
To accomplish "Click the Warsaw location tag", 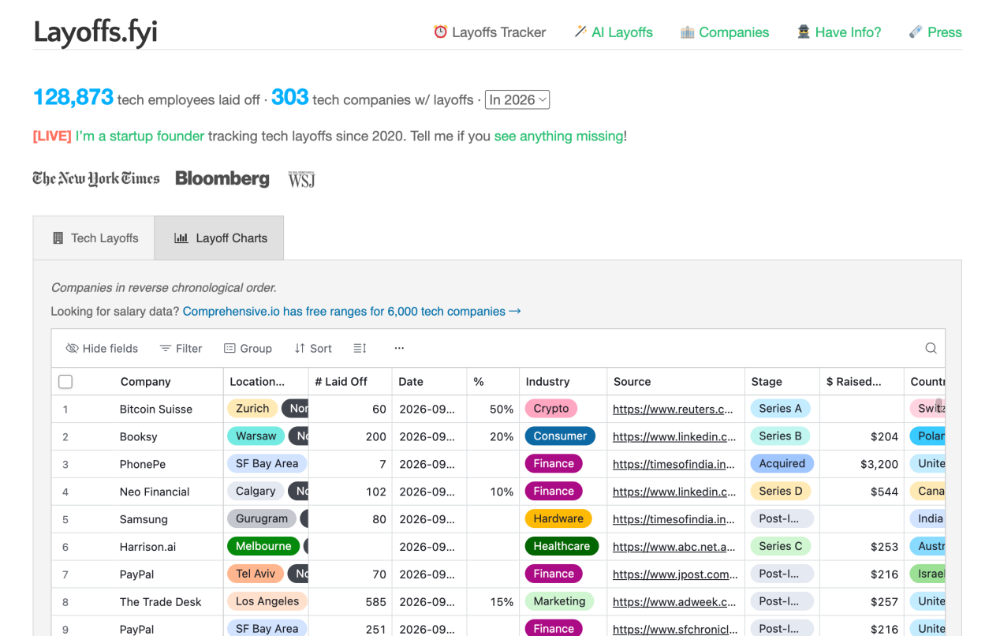I will 256,436.
